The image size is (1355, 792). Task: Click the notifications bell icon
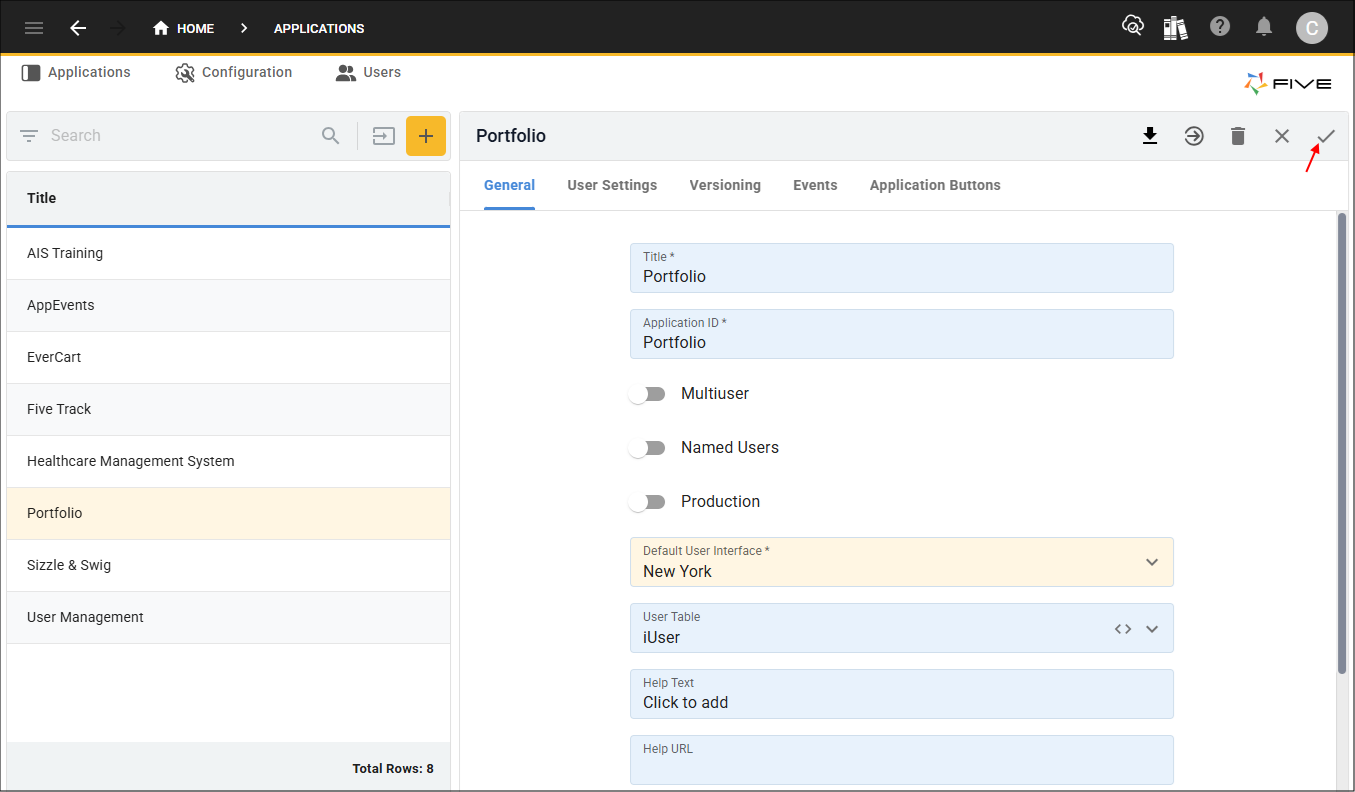[1264, 27]
